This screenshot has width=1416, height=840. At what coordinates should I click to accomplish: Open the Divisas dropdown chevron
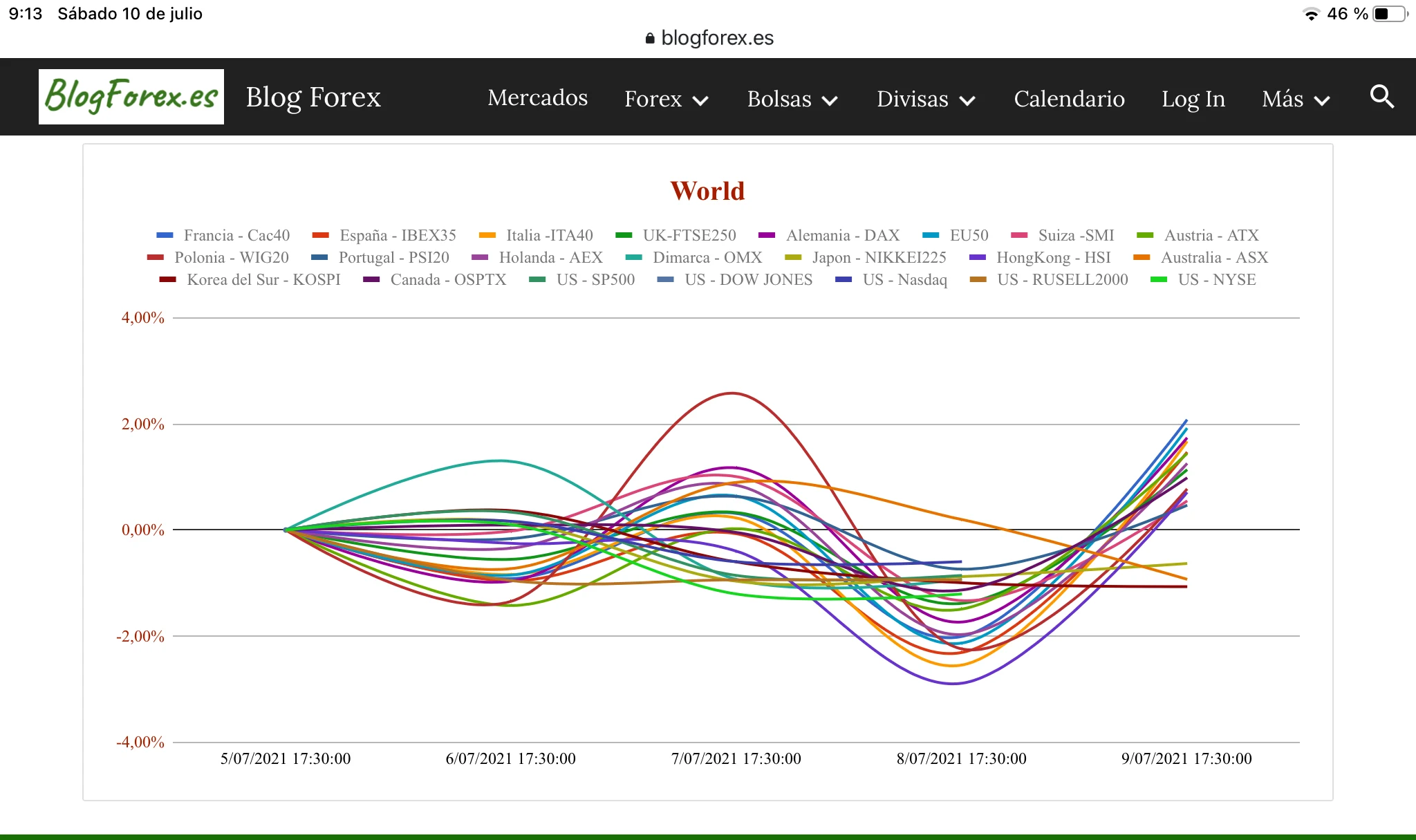[968, 100]
